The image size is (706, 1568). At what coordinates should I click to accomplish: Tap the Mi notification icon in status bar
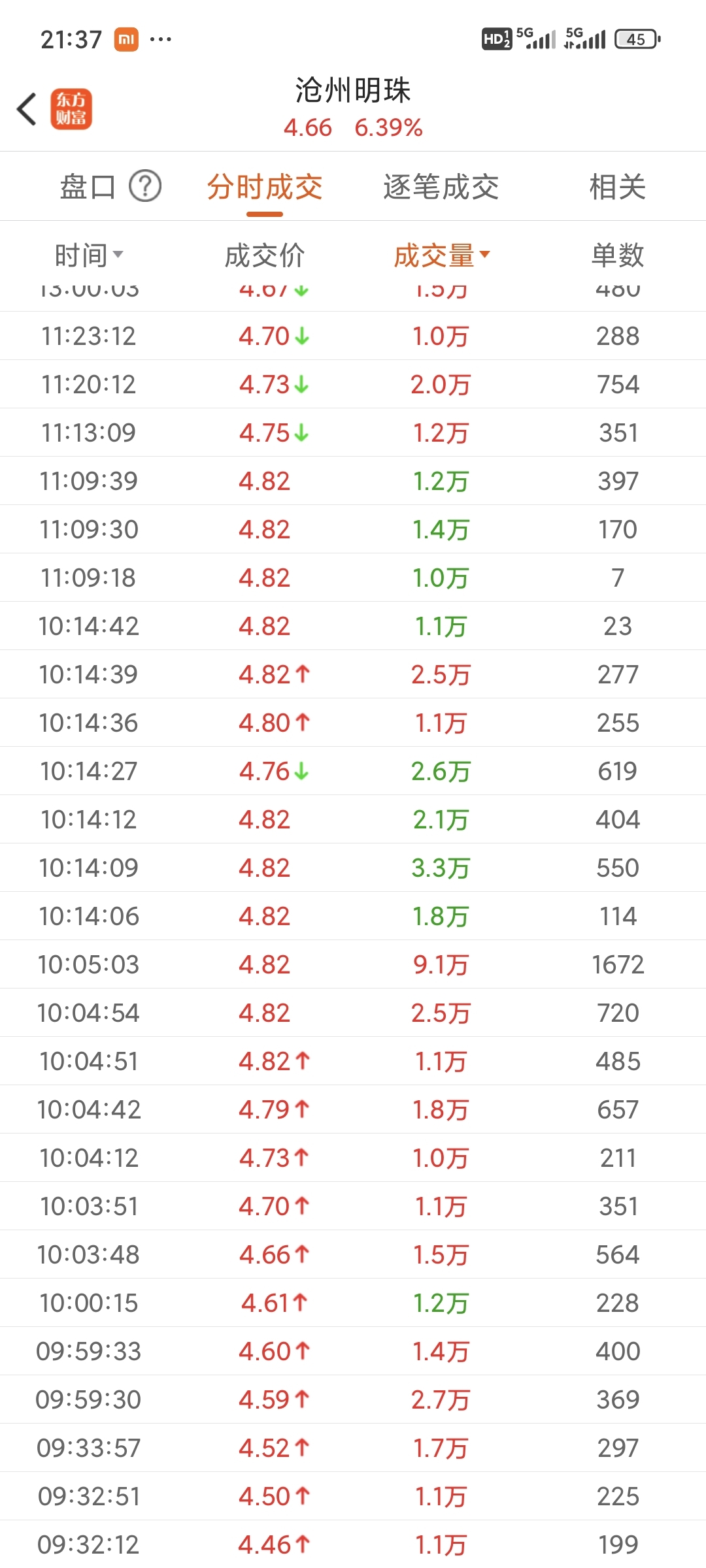(126, 39)
